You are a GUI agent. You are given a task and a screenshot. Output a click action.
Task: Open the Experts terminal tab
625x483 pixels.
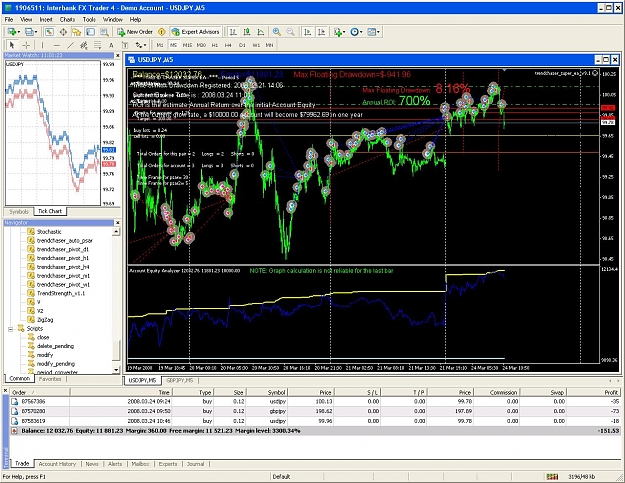coord(168,464)
